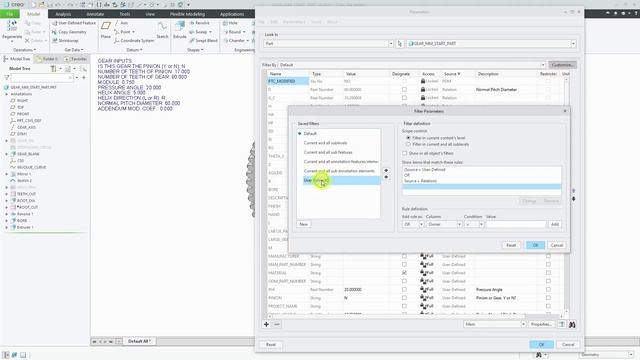Remove a parameter with the minus icon
Image resolution: width=640 pixels, height=360 pixels.
pos(277,324)
